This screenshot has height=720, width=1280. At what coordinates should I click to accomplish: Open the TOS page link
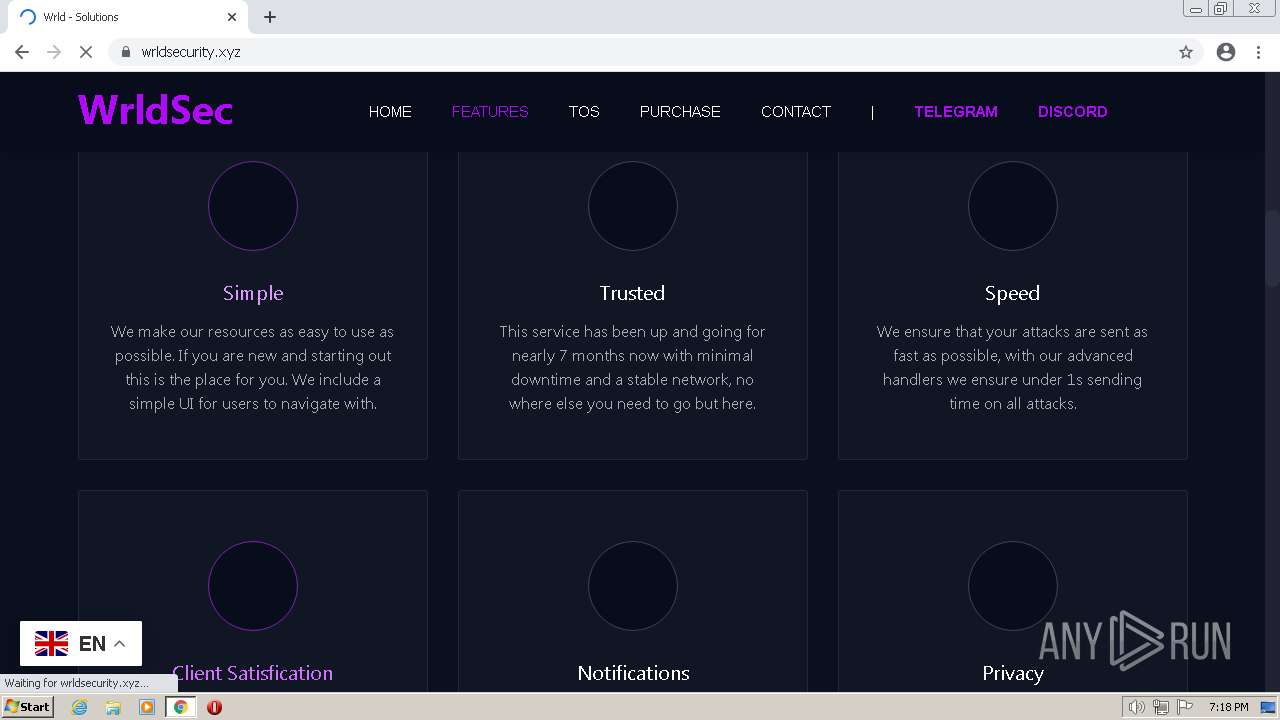point(584,112)
